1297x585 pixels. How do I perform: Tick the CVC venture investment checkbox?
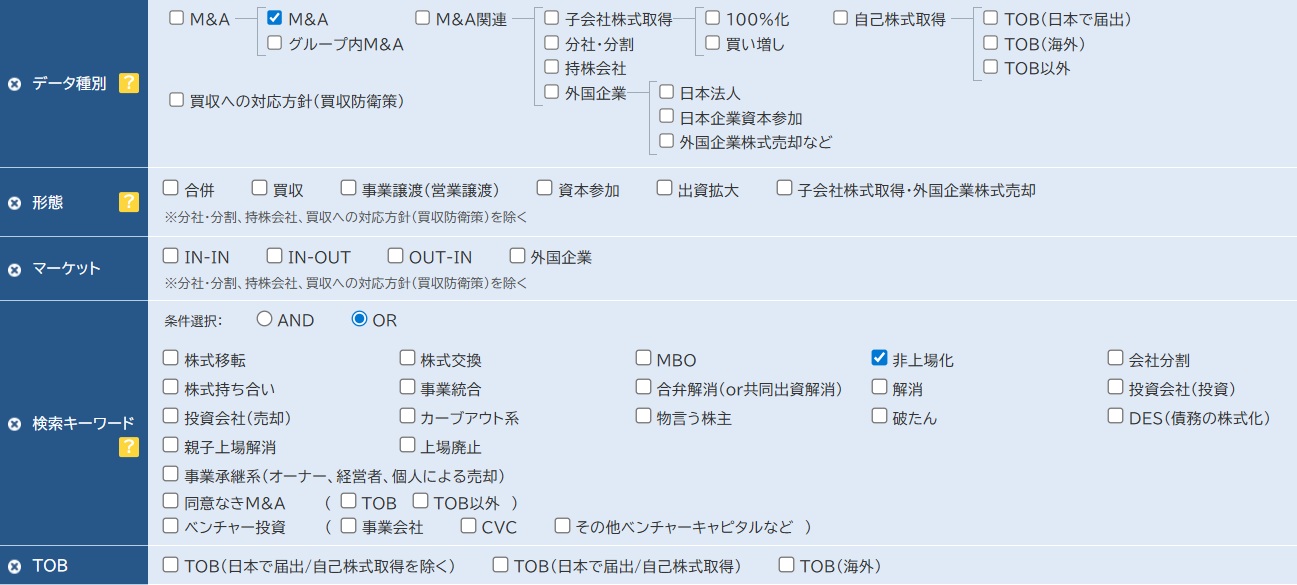coord(468,525)
